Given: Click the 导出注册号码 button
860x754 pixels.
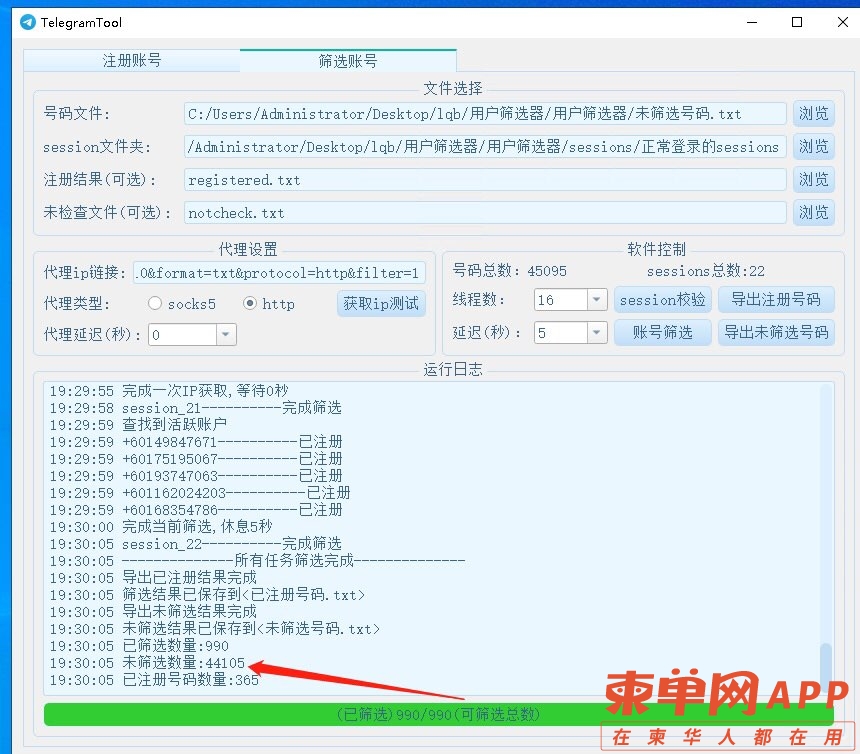Looking at the screenshot, I should [x=776, y=300].
